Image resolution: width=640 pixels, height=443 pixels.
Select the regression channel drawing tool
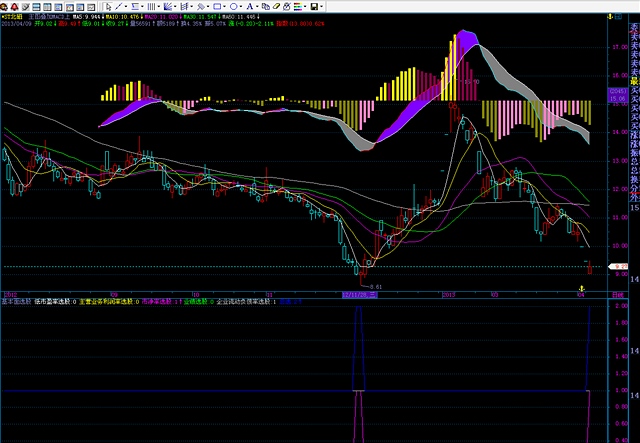(x=184, y=7)
